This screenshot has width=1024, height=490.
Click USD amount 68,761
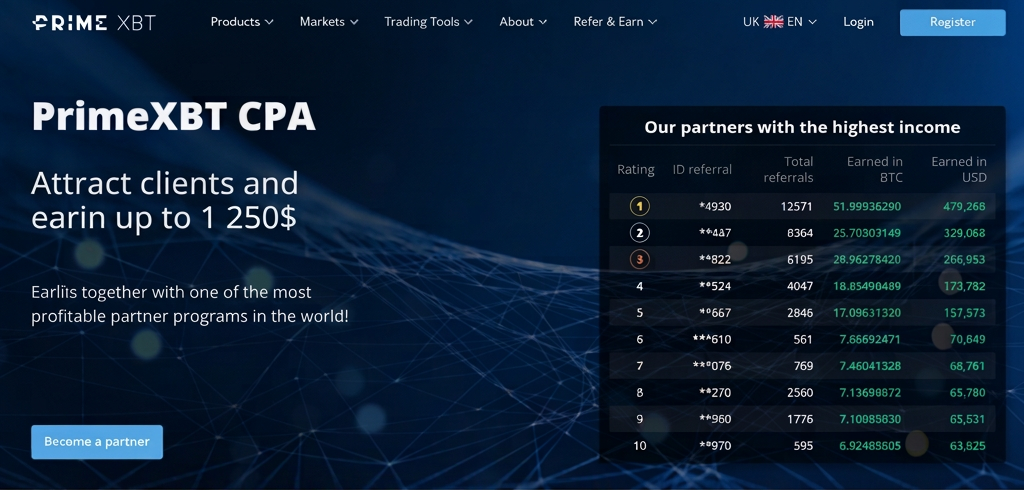pyautogui.click(x=967, y=366)
